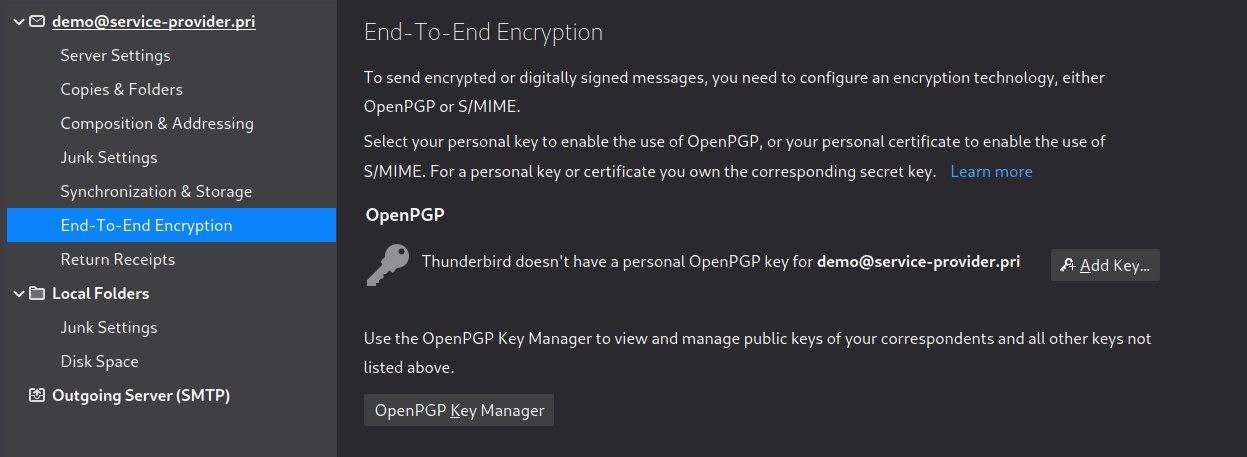Click the Add Key... button

1105,265
